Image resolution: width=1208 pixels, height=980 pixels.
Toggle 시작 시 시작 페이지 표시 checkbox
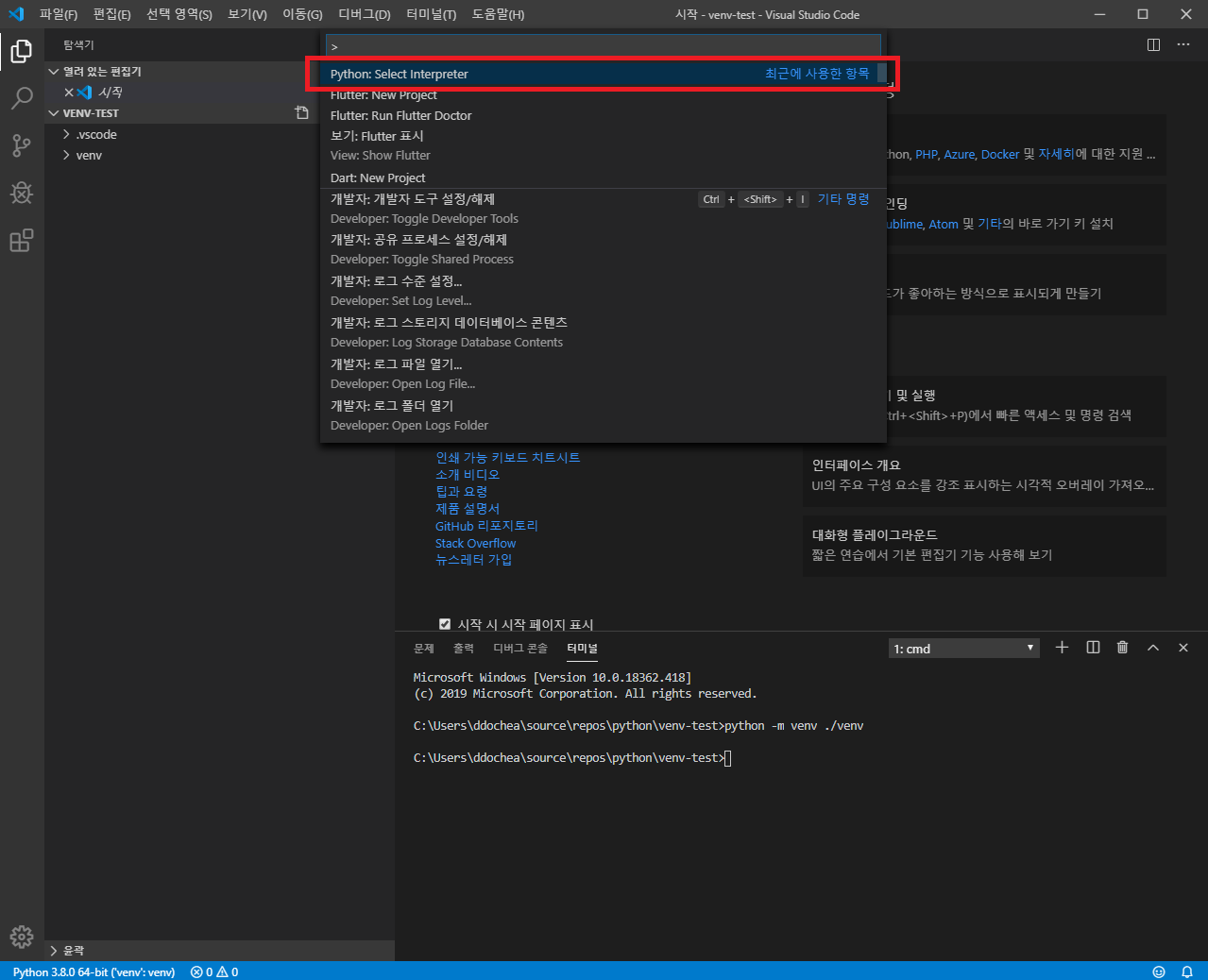click(445, 624)
